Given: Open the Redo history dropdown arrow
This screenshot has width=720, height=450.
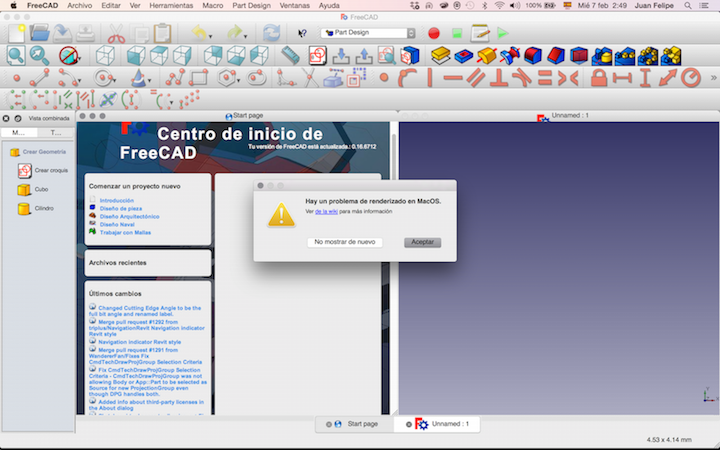Looking at the screenshot, I should (x=246, y=36).
